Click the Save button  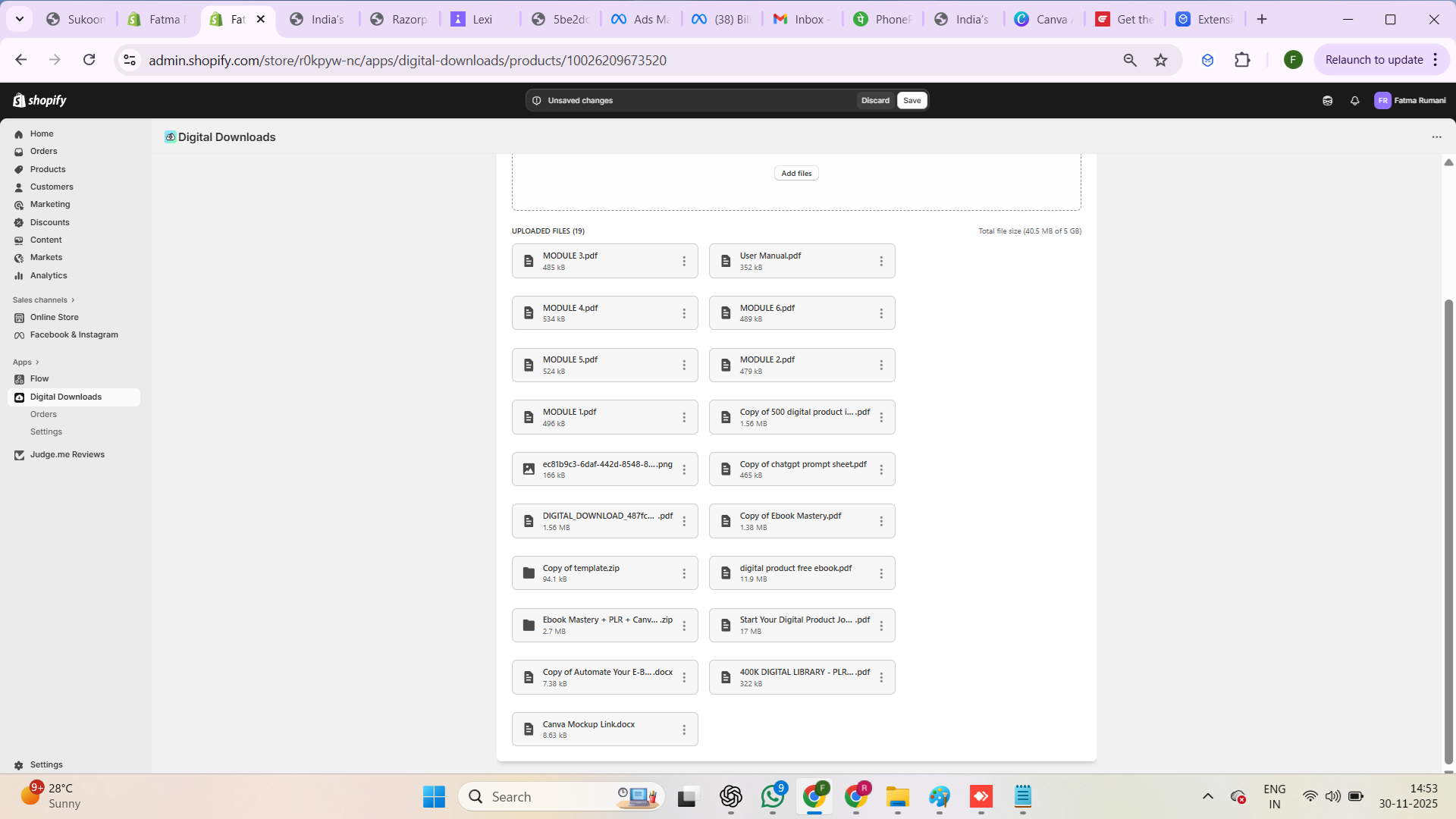[x=912, y=100]
